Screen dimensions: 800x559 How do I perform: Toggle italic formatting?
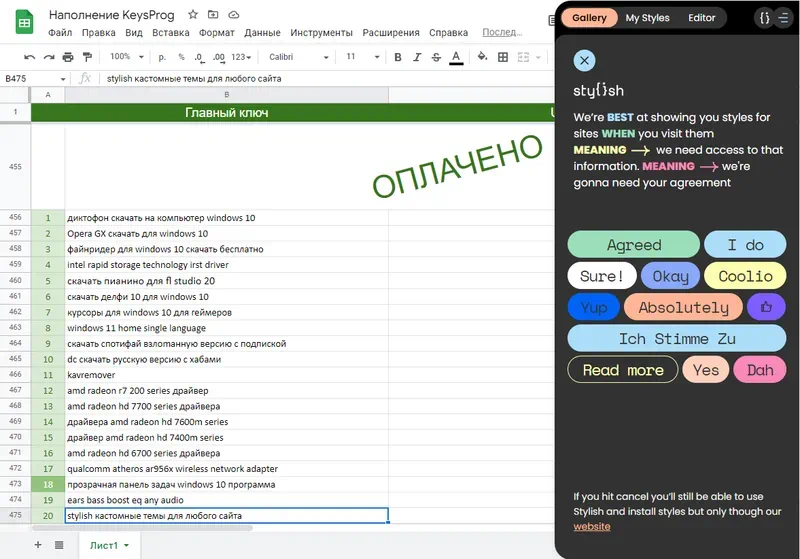pyautogui.click(x=416, y=57)
